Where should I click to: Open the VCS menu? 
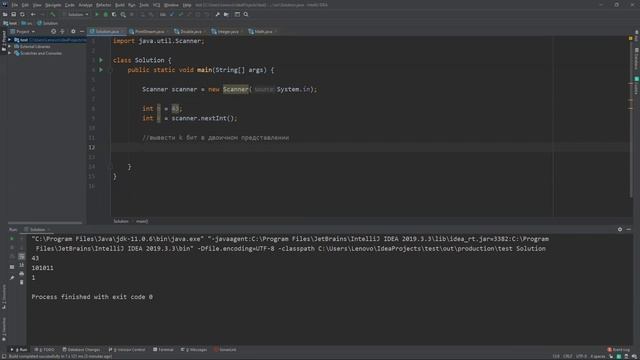coord(156,5)
